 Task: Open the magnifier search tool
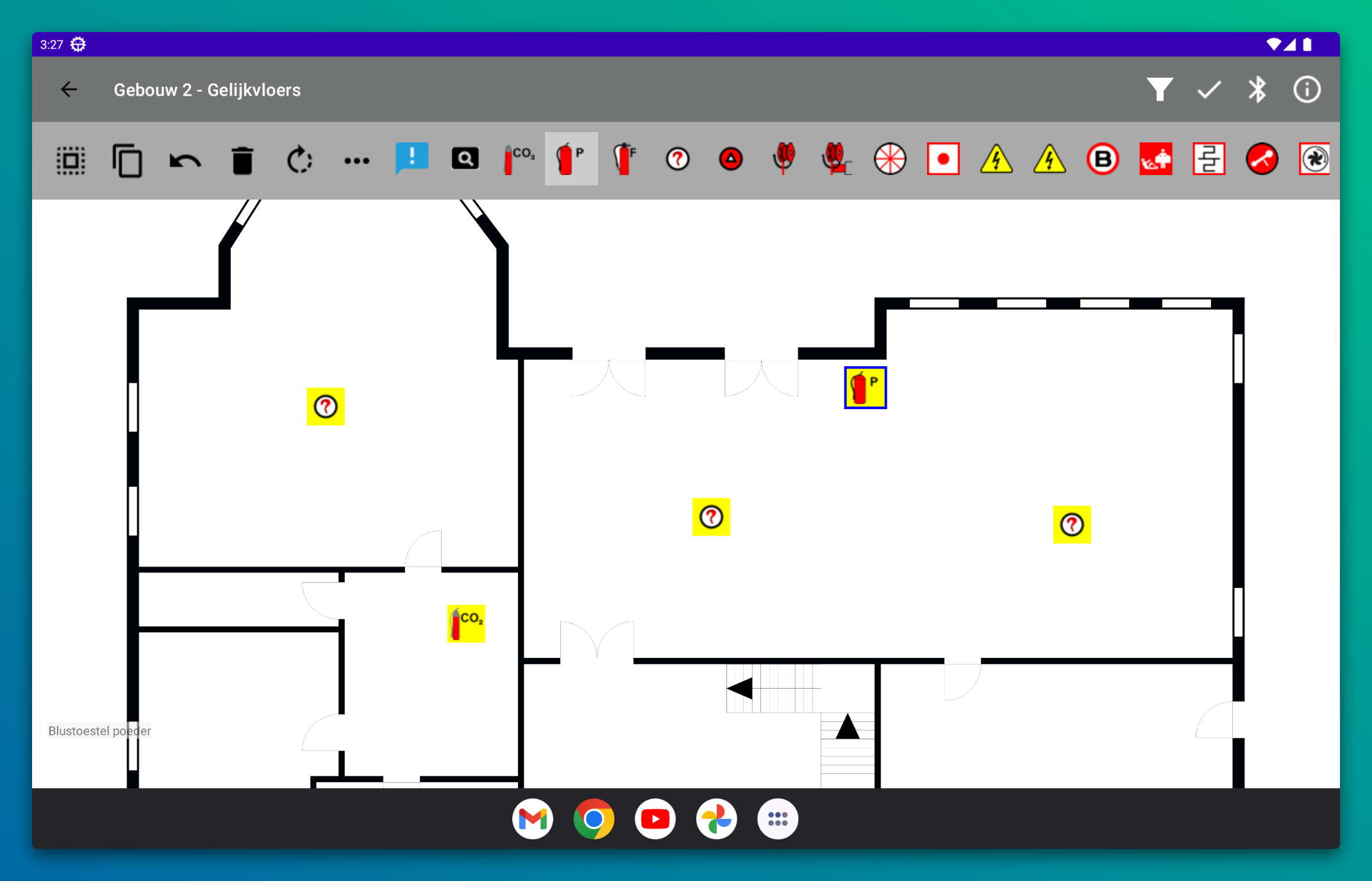coord(465,159)
